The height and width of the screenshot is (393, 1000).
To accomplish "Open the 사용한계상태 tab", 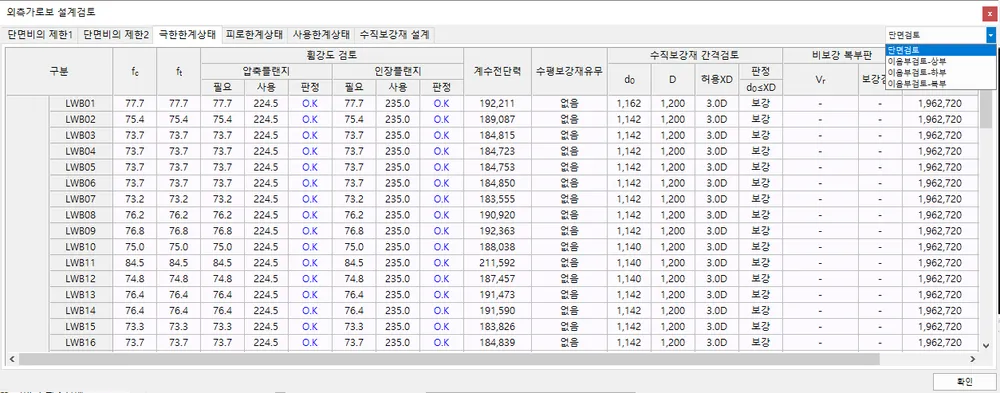I will tap(321, 35).
